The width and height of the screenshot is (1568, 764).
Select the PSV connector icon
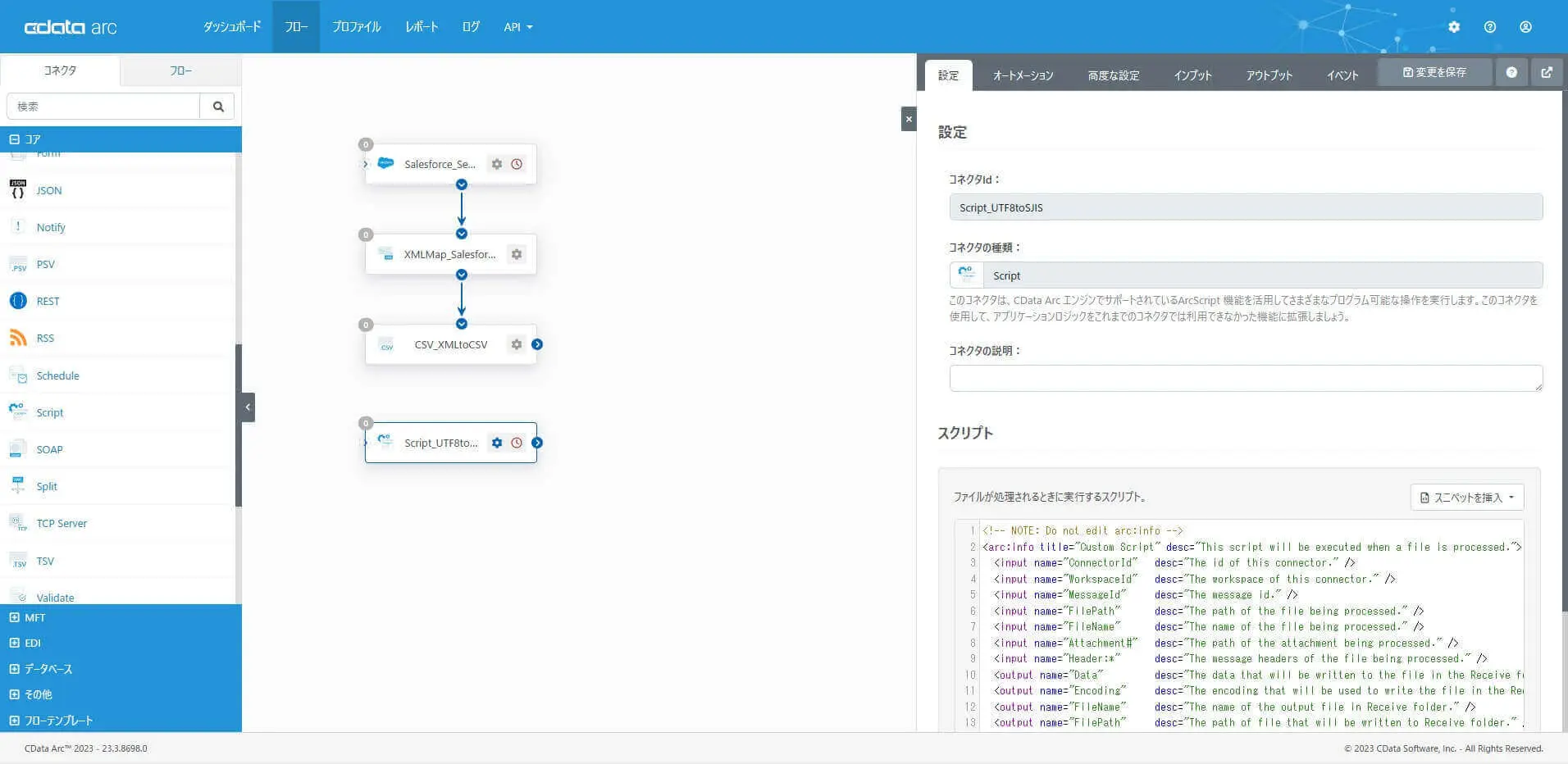pos(18,264)
